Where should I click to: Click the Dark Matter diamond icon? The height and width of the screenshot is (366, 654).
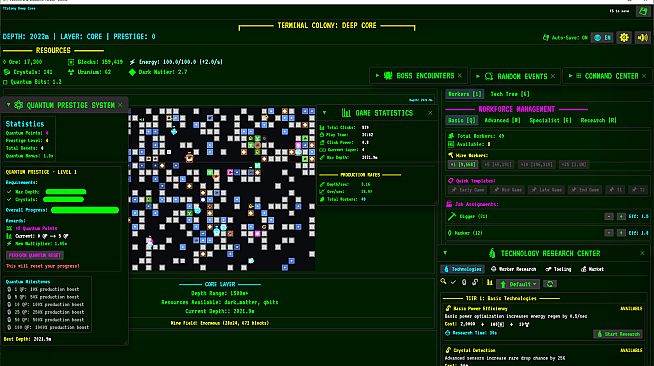tap(132, 72)
